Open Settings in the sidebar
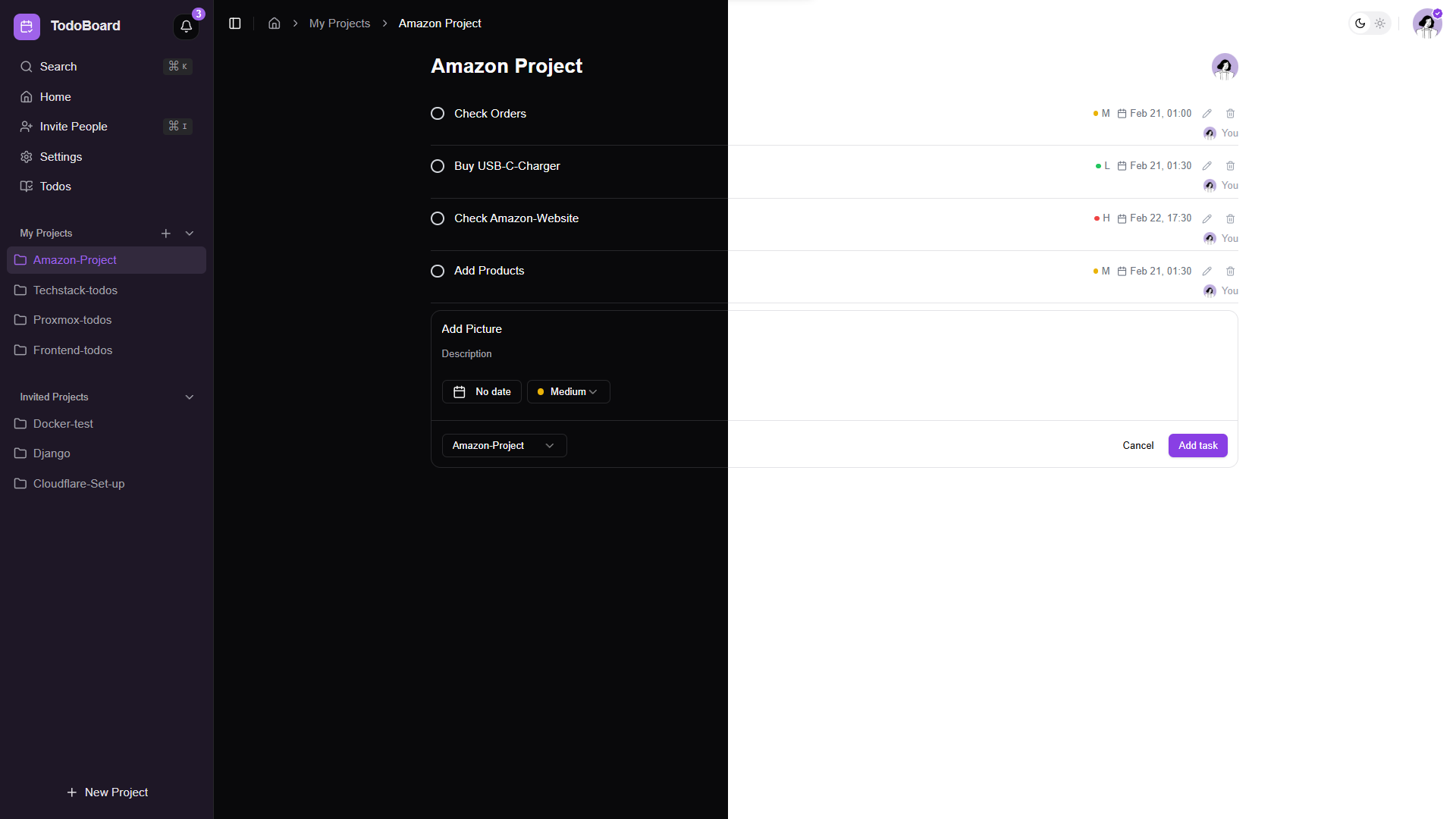The width and height of the screenshot is (1456, 819). (106, 157)
